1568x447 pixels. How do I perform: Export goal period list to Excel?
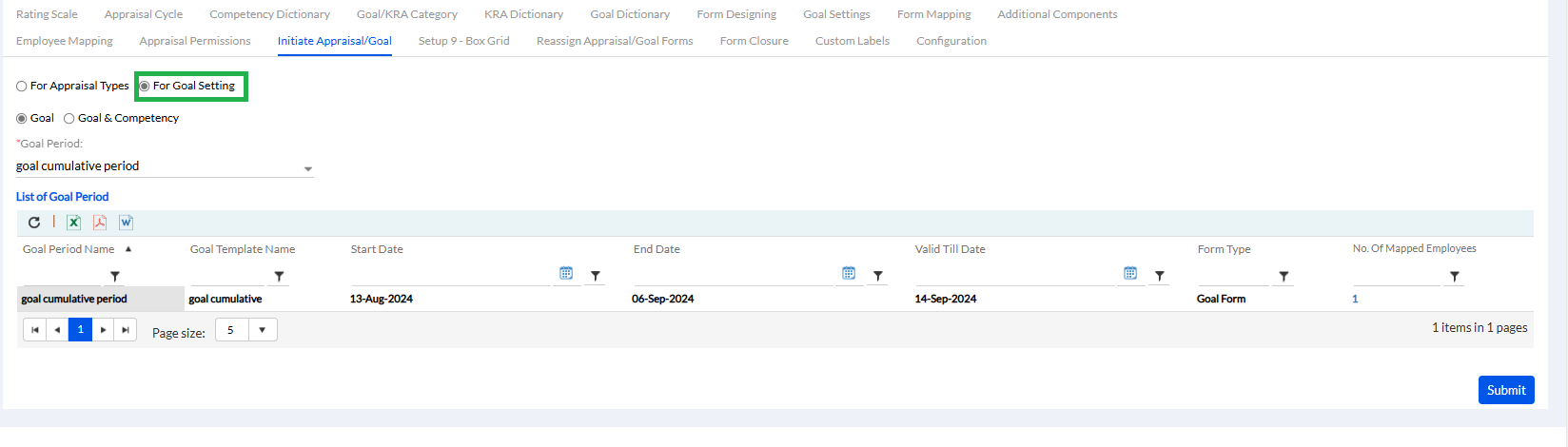[x=73, y=223]
